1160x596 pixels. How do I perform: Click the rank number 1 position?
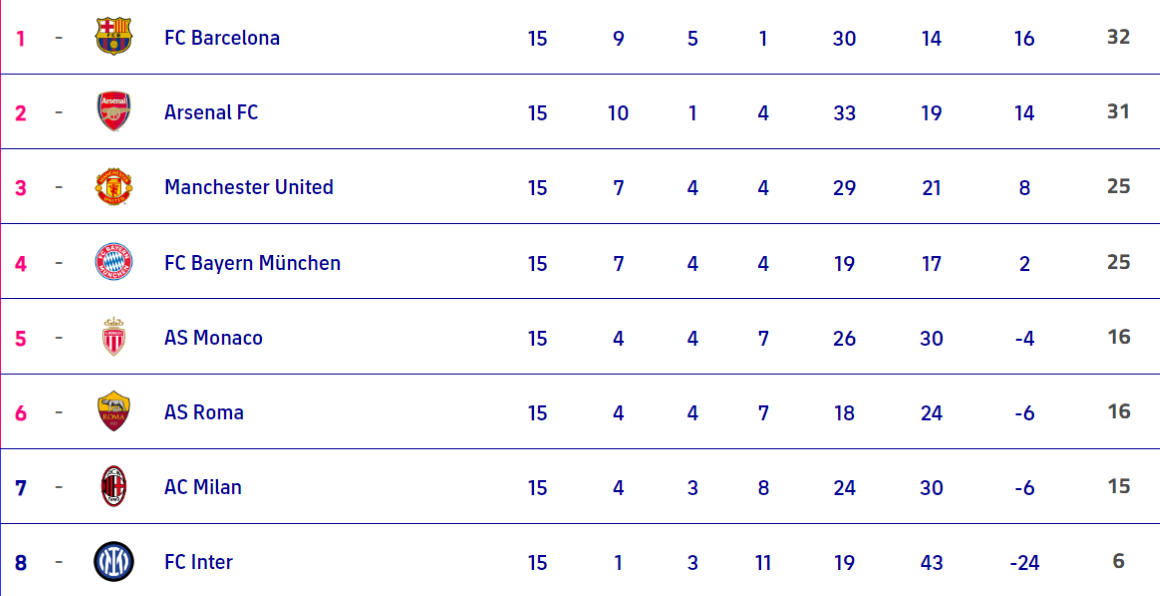(20, 38)
